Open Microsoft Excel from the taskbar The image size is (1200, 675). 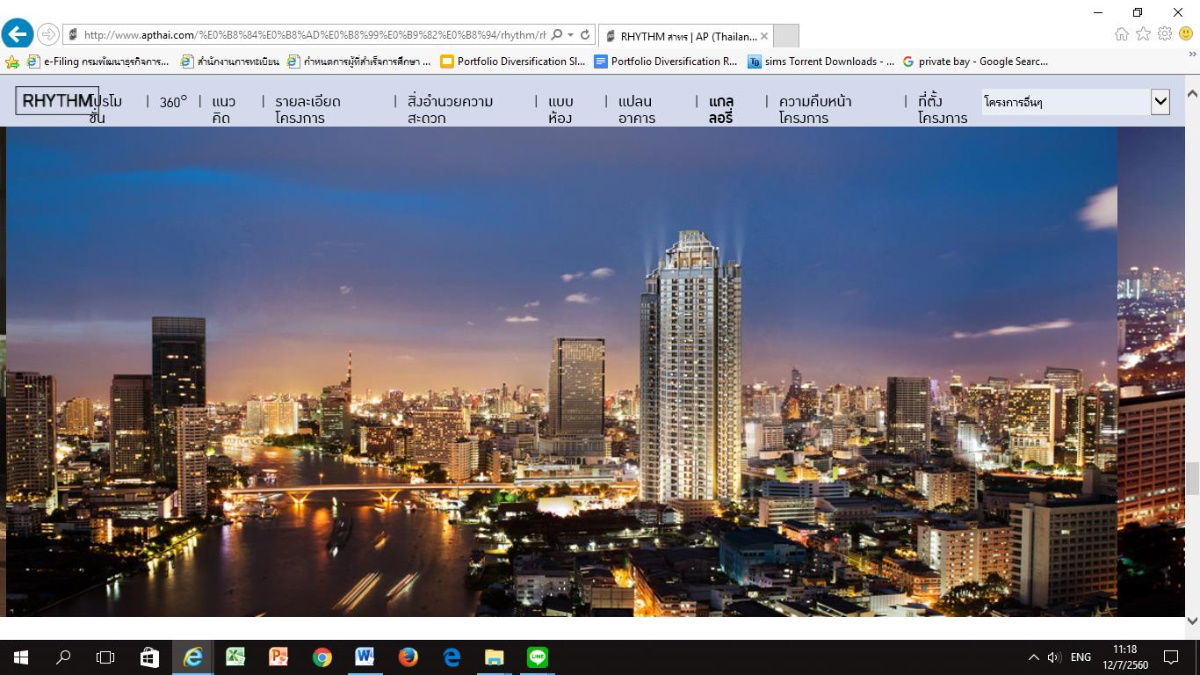pyautogui.click(x=235, y=657)
